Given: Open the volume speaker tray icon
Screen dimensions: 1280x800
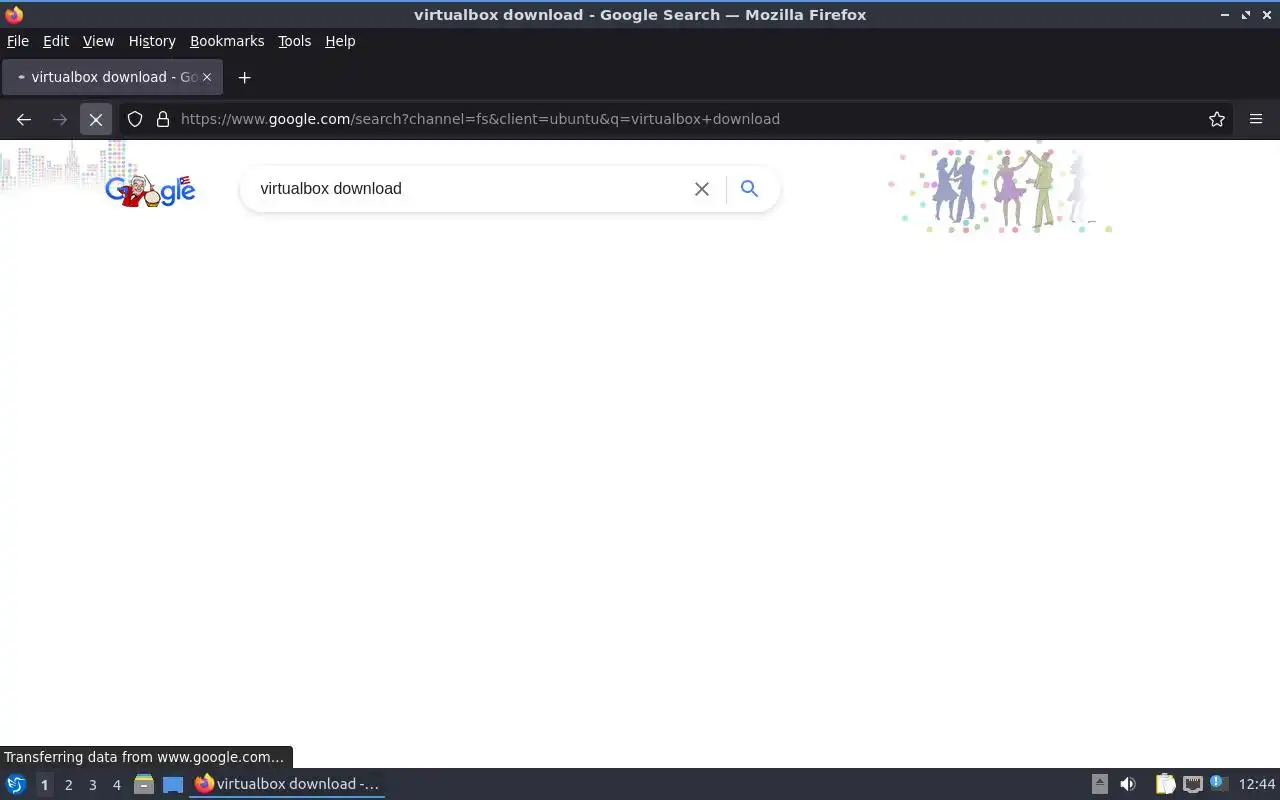Looking at the screenshot, I should pyautogui.click(x=1128, y=784).
